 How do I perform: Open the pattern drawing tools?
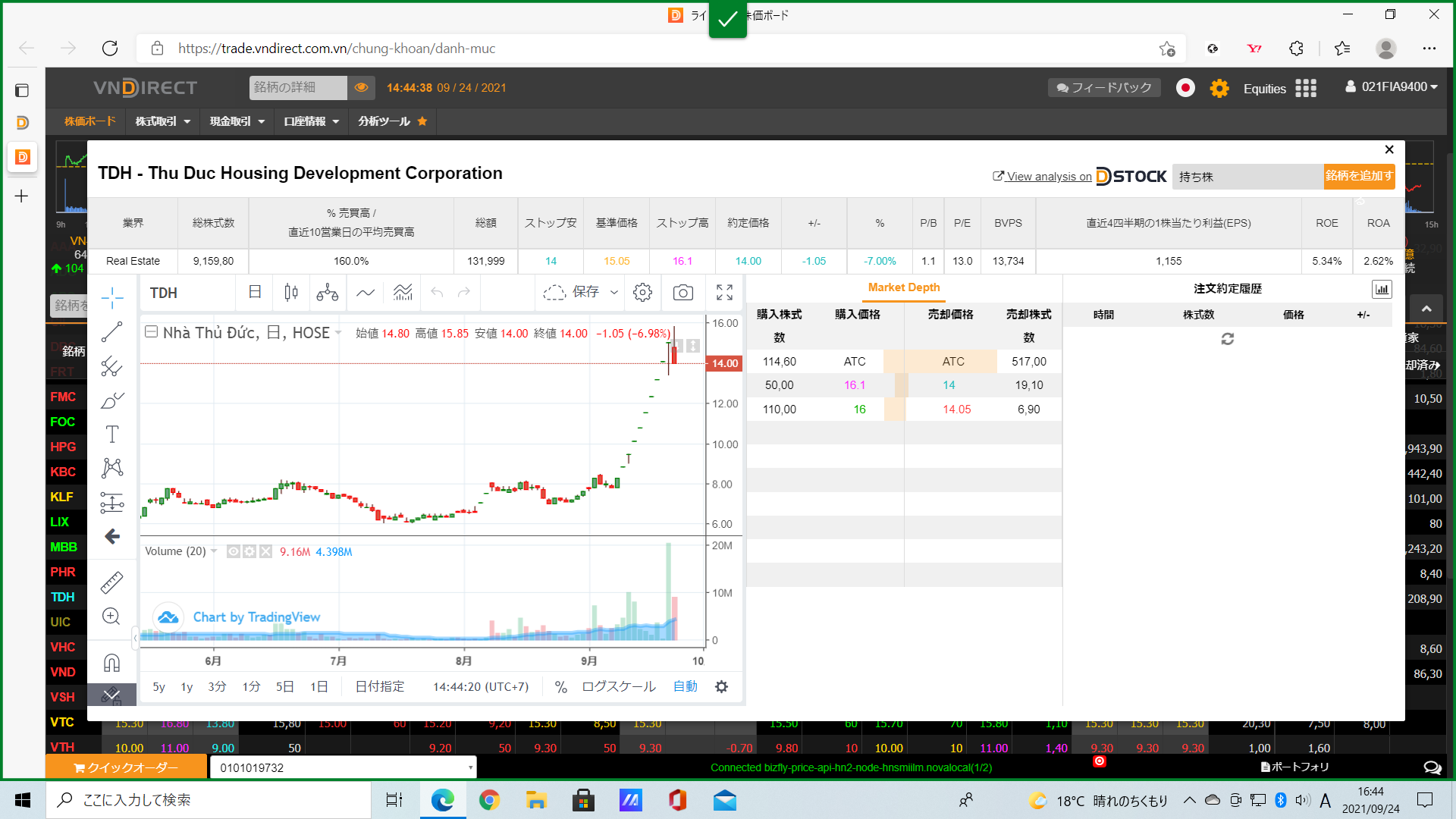tap(112, 468)
